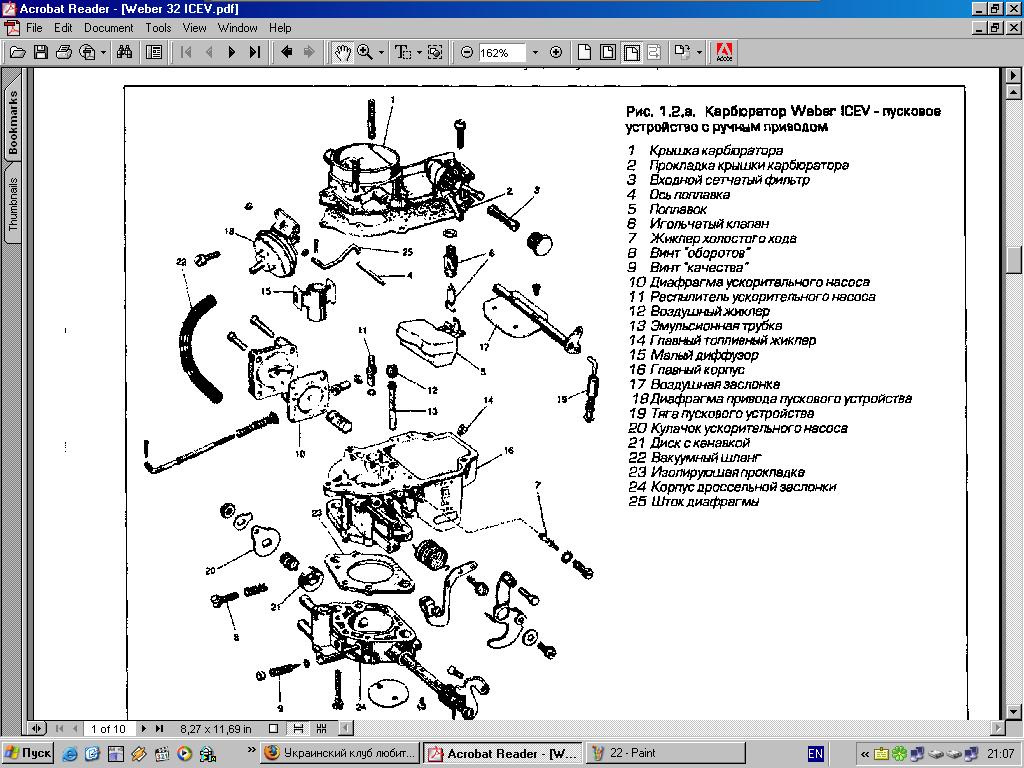The height and width of the screenshot is (768, 1024).
Task: Click the Open file icon
Action: (17, 52)
